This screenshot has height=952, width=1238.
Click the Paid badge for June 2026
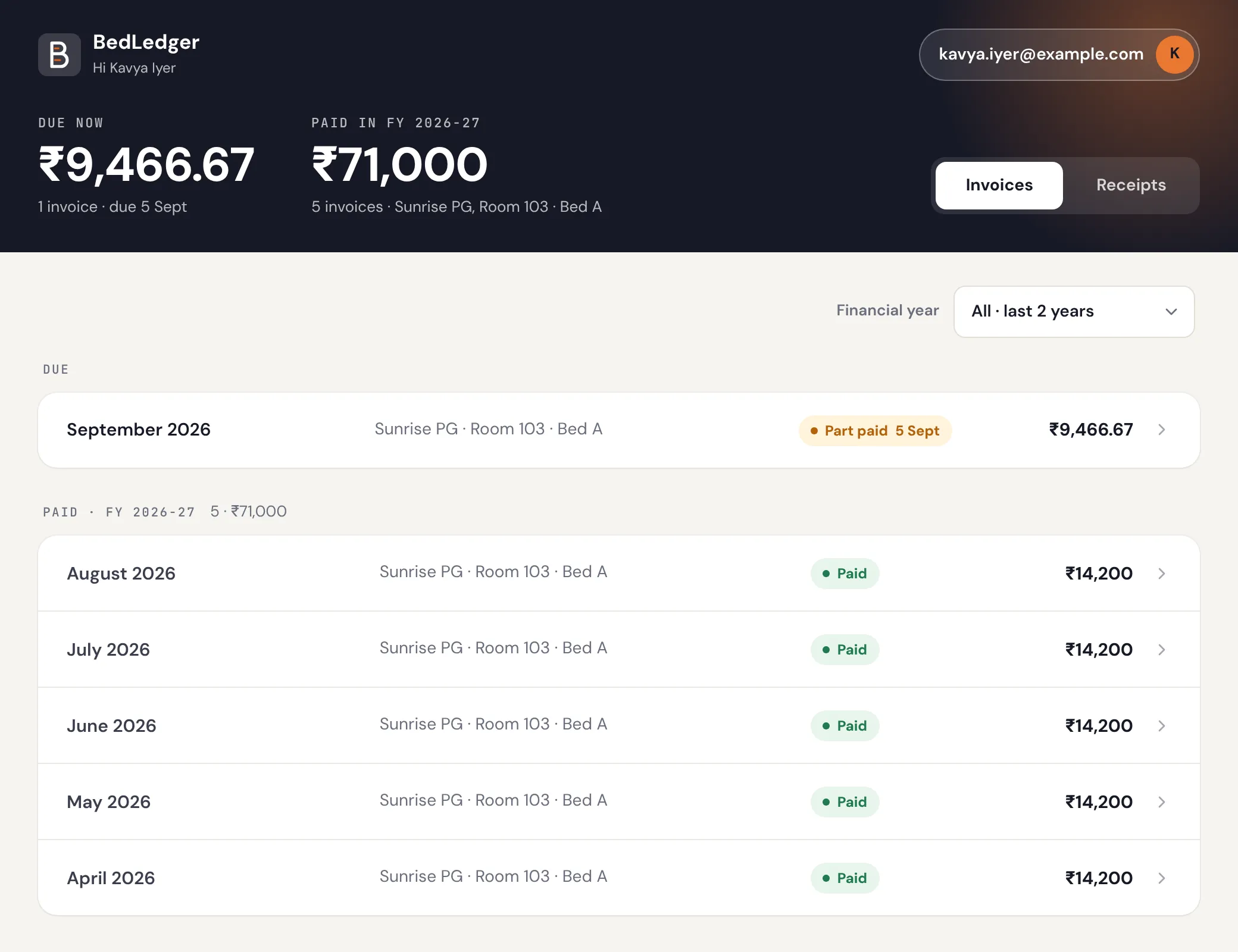tap(845, 726)
